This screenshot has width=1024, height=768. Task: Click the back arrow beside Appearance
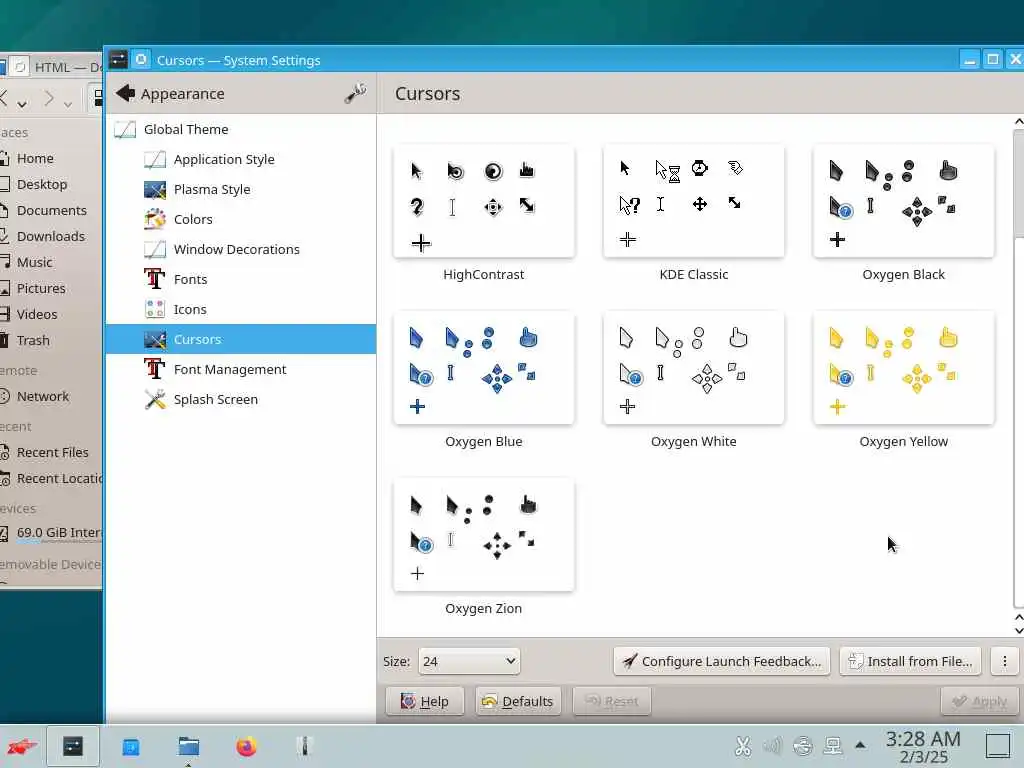point(125,93)
